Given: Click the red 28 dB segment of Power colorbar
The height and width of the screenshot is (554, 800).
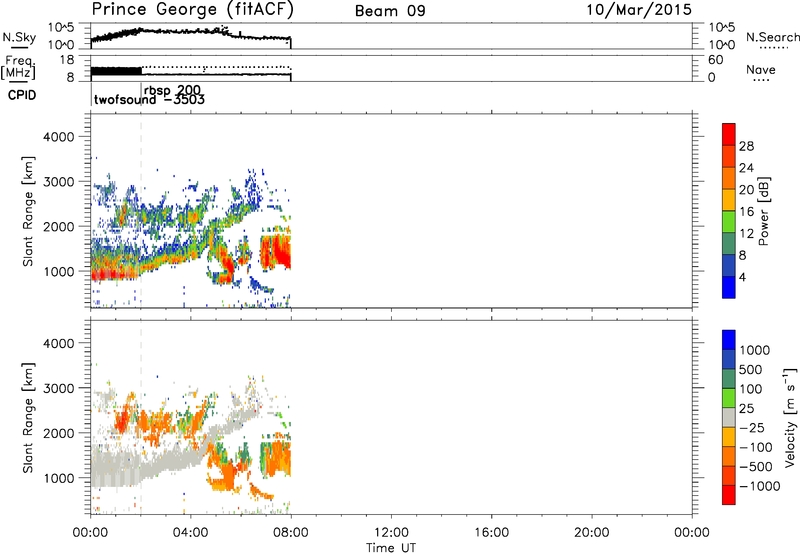Looking at the screenshot, I should coord(729,135).
